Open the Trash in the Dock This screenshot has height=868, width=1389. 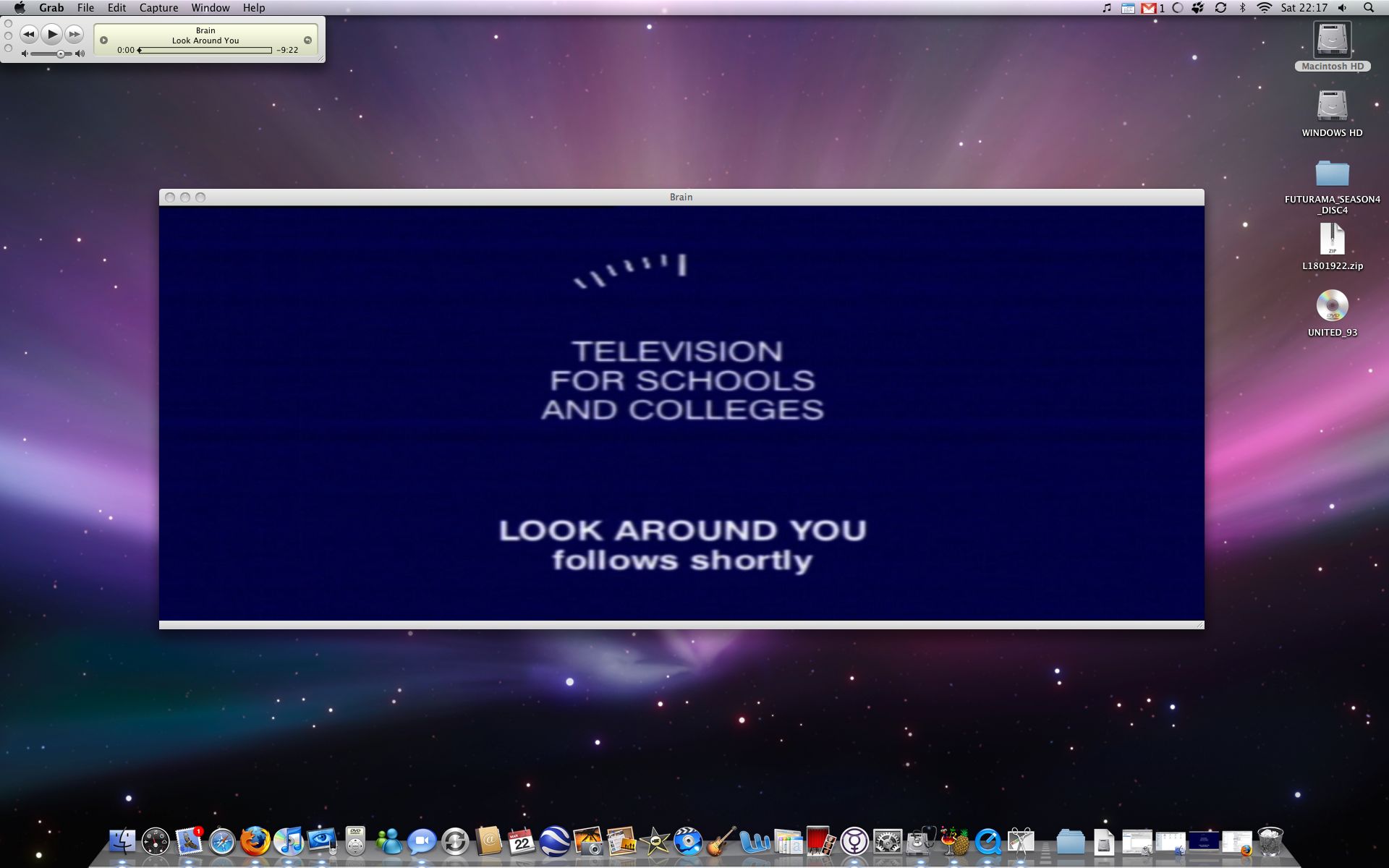(1270, 842)
